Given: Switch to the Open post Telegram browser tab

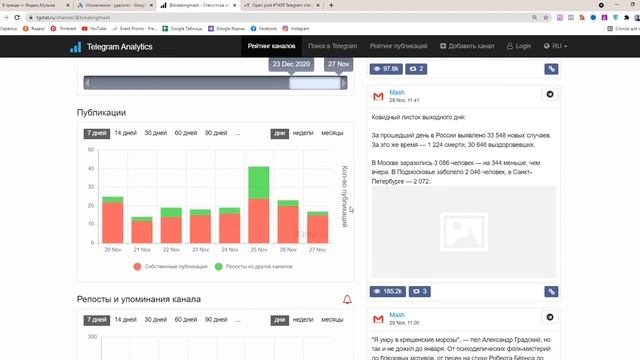Looking at the screenshot, I should coord(282,5).
